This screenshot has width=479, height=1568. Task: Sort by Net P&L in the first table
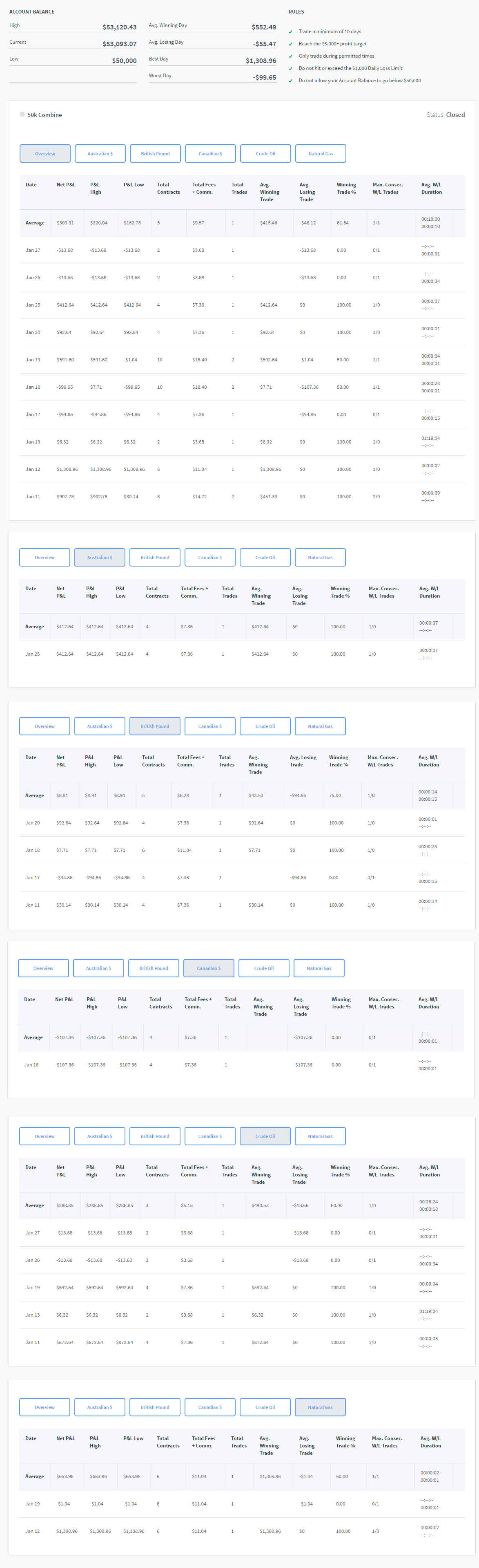point(66,185)
